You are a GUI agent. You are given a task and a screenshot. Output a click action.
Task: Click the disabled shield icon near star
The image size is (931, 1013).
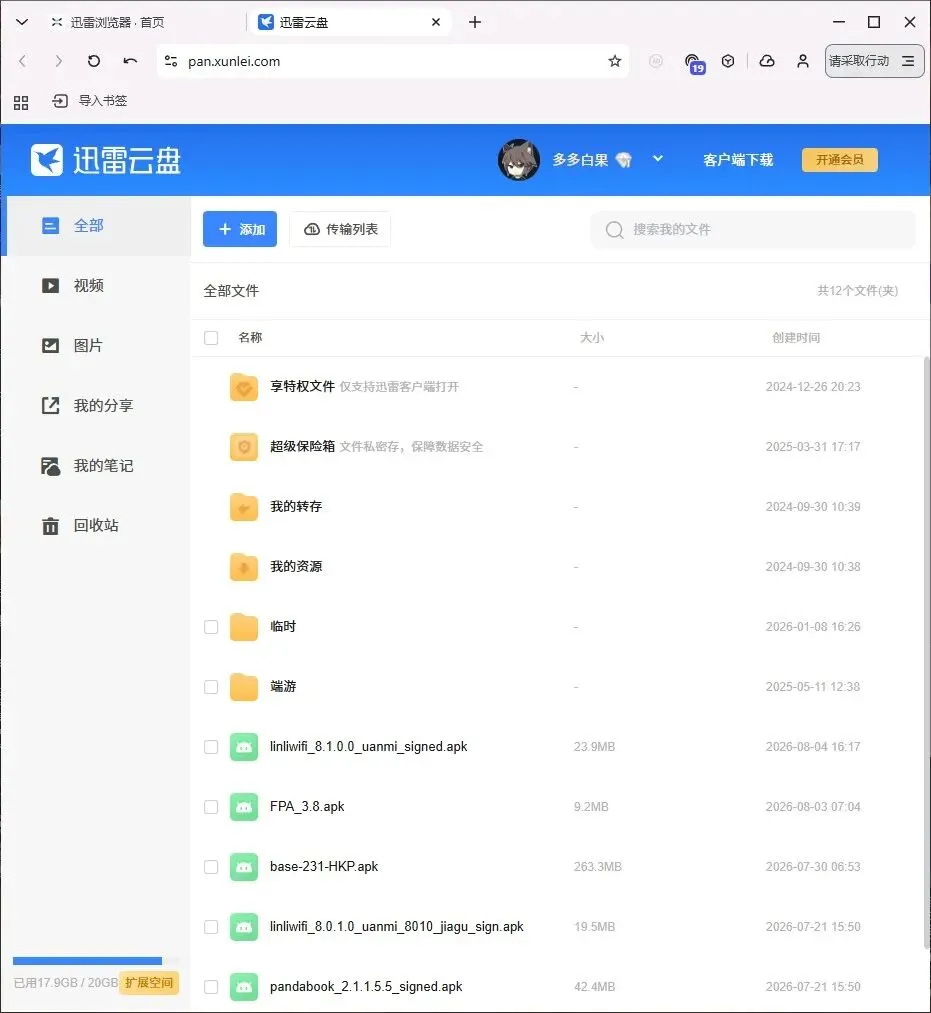656,61
